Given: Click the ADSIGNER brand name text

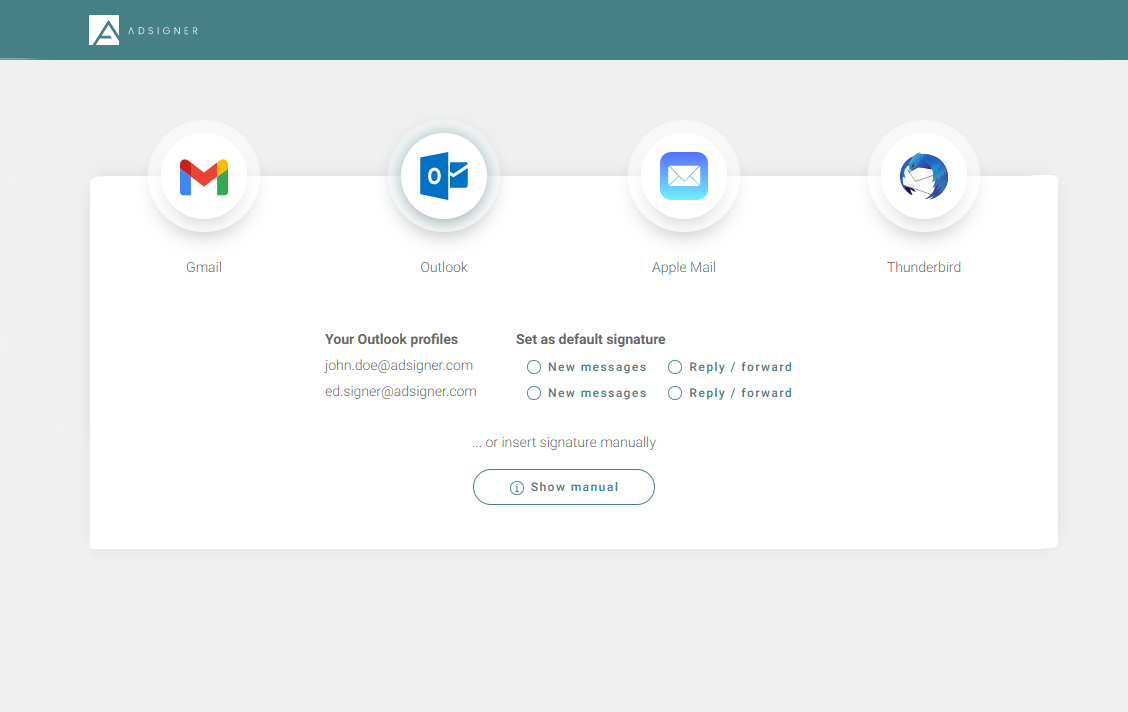Looking at the screenshot, I should click(163, 31).
